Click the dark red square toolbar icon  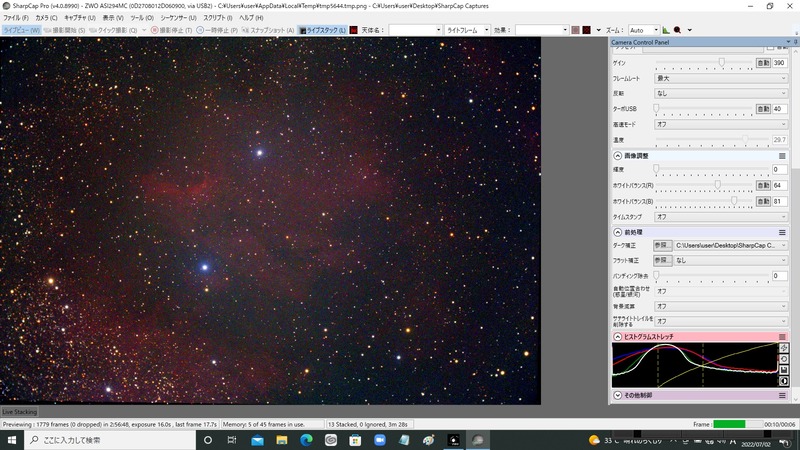tap(587, 30)
